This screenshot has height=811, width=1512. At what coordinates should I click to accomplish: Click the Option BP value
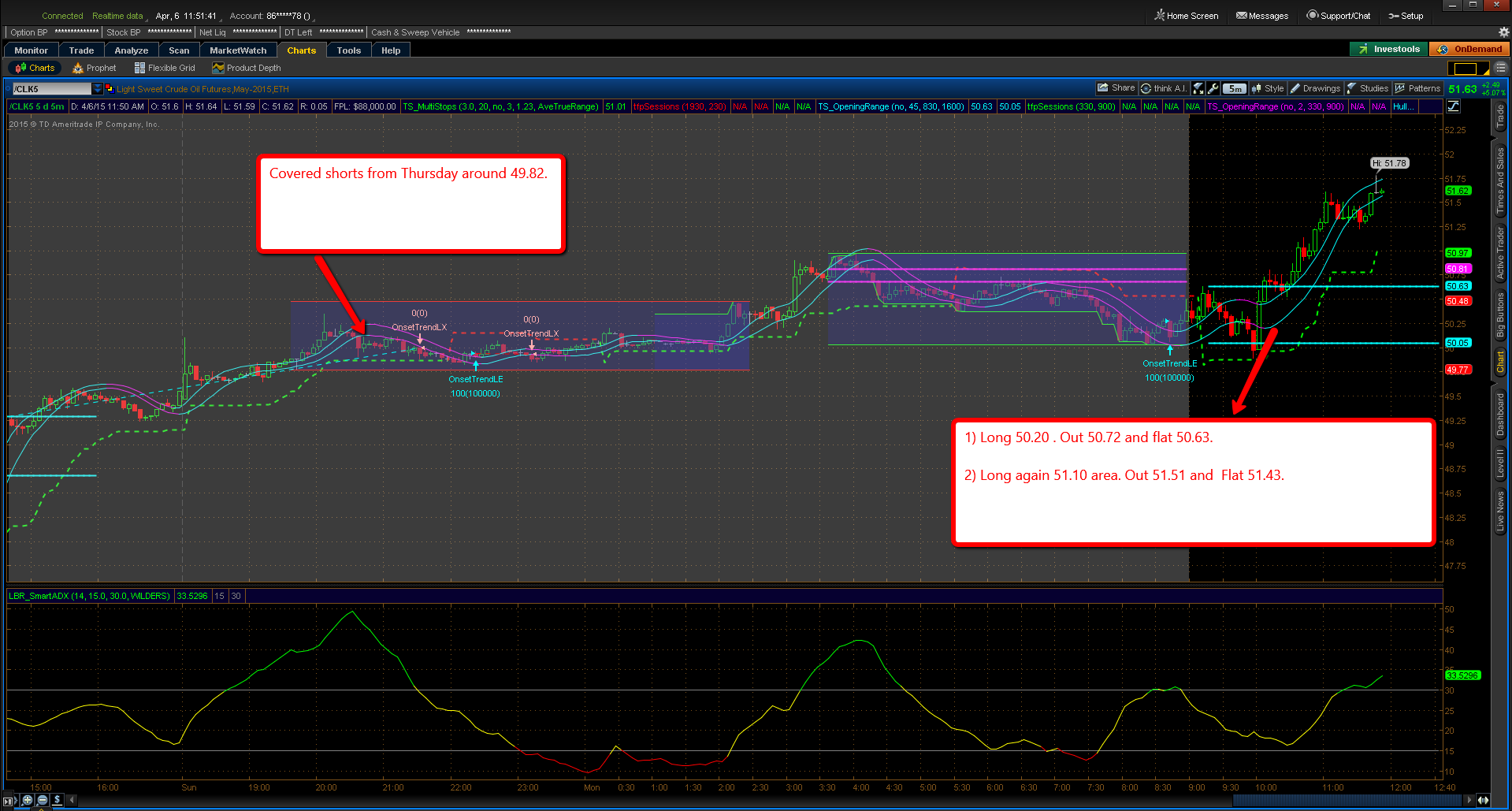[x=76, y=32]
